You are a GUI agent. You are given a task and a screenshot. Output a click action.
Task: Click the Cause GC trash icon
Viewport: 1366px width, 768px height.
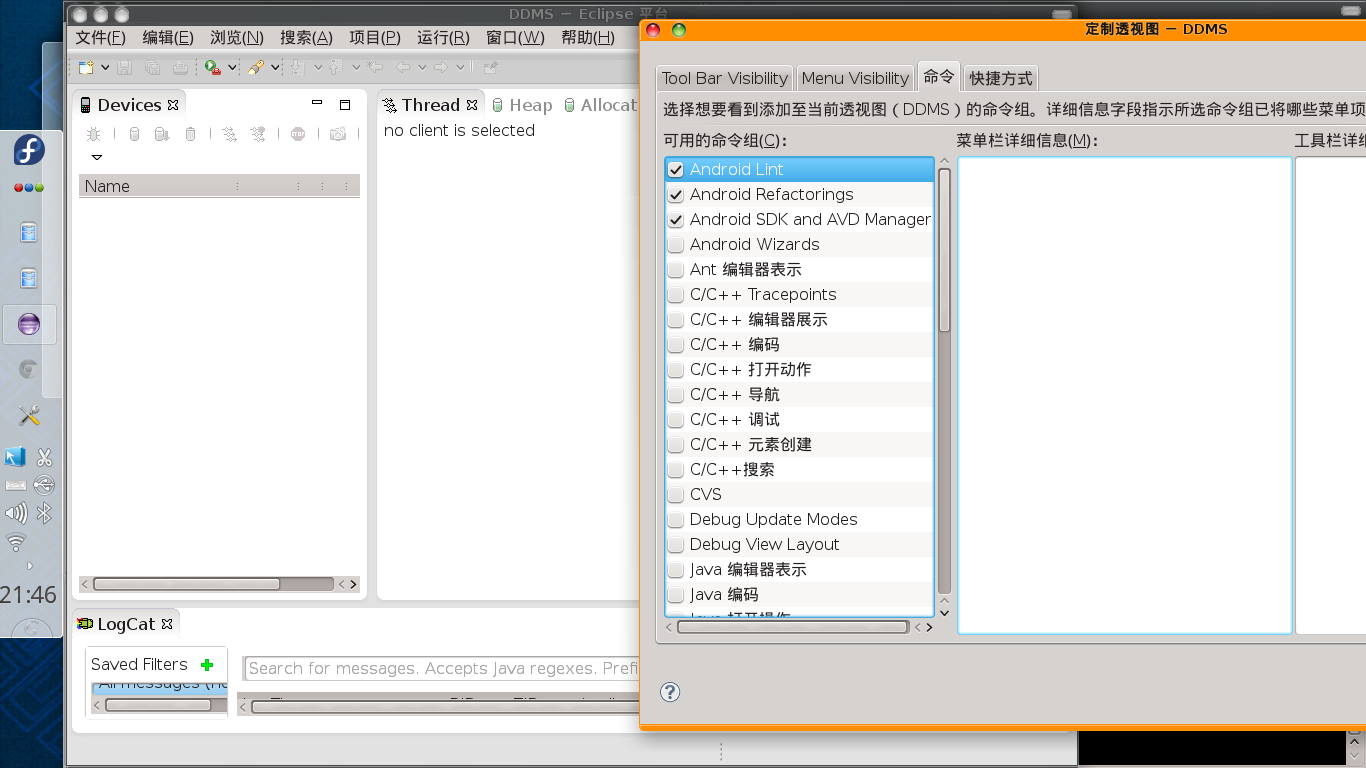[190, 134]
